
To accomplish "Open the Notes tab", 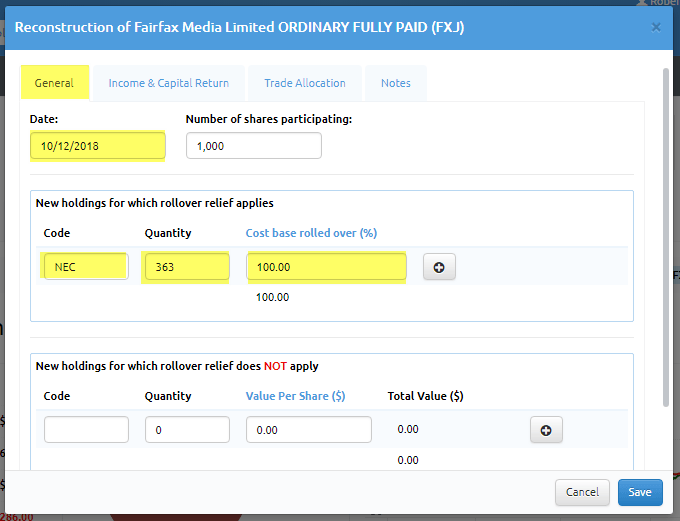I will click(x=396, y=83).
